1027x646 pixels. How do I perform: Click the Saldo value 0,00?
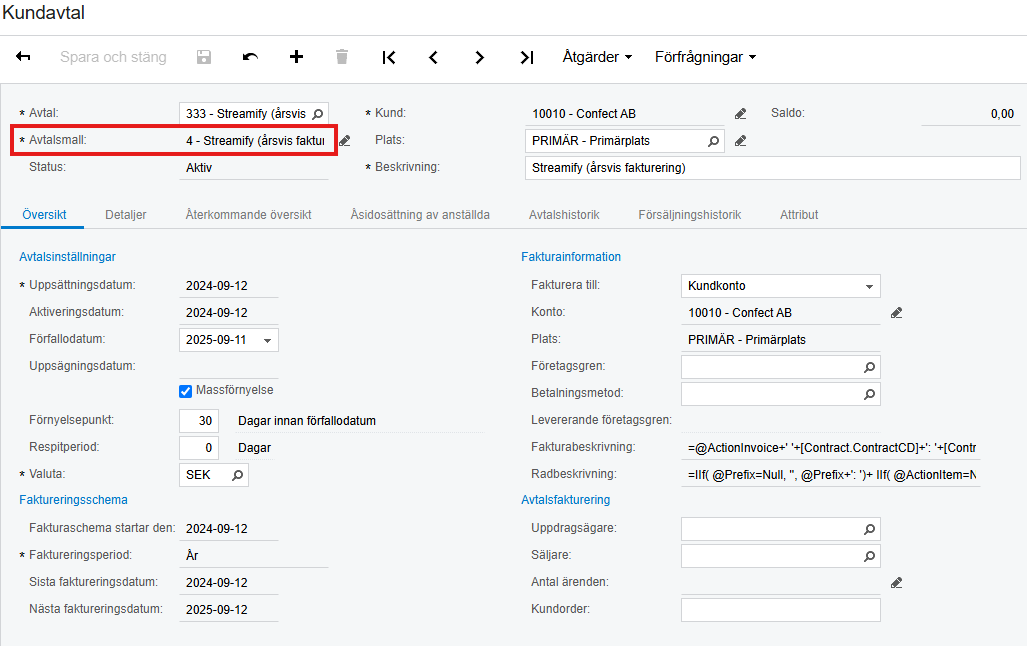tap(1002, 114)
